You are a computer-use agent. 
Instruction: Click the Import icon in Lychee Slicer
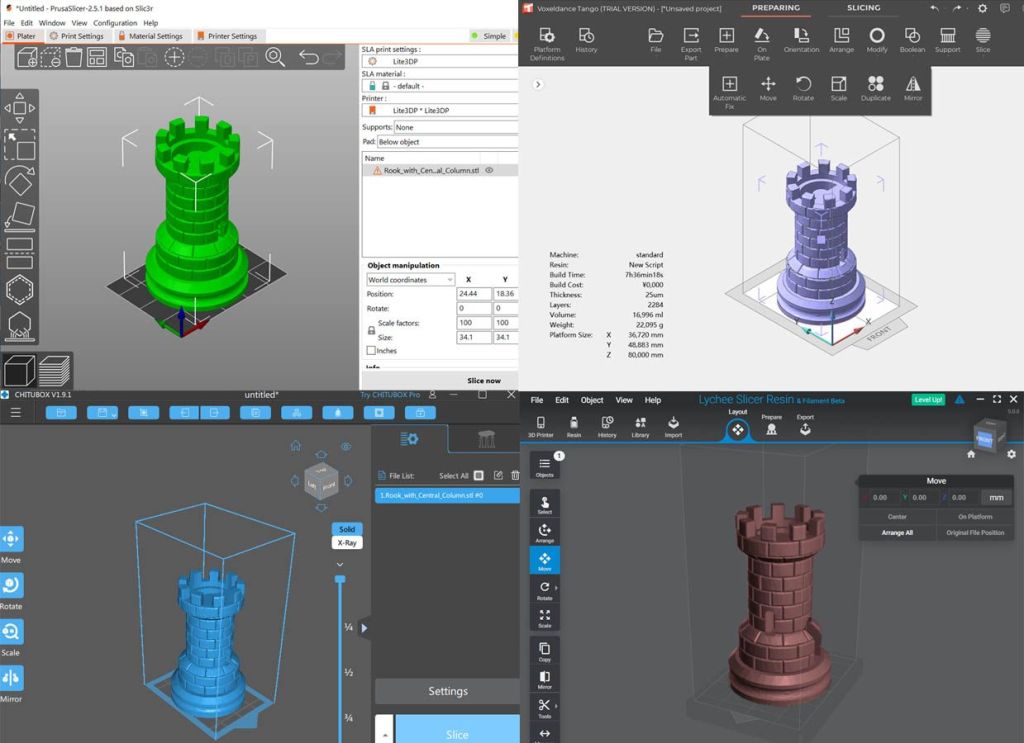tap(673, 426)
